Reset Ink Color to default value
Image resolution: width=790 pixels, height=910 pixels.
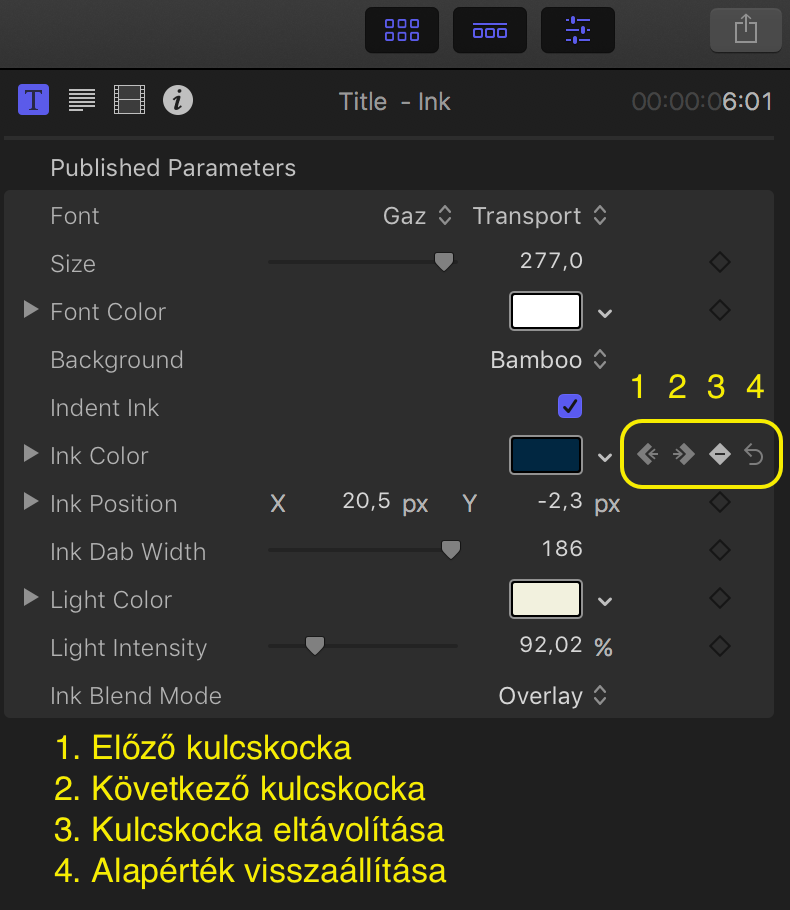755,456
